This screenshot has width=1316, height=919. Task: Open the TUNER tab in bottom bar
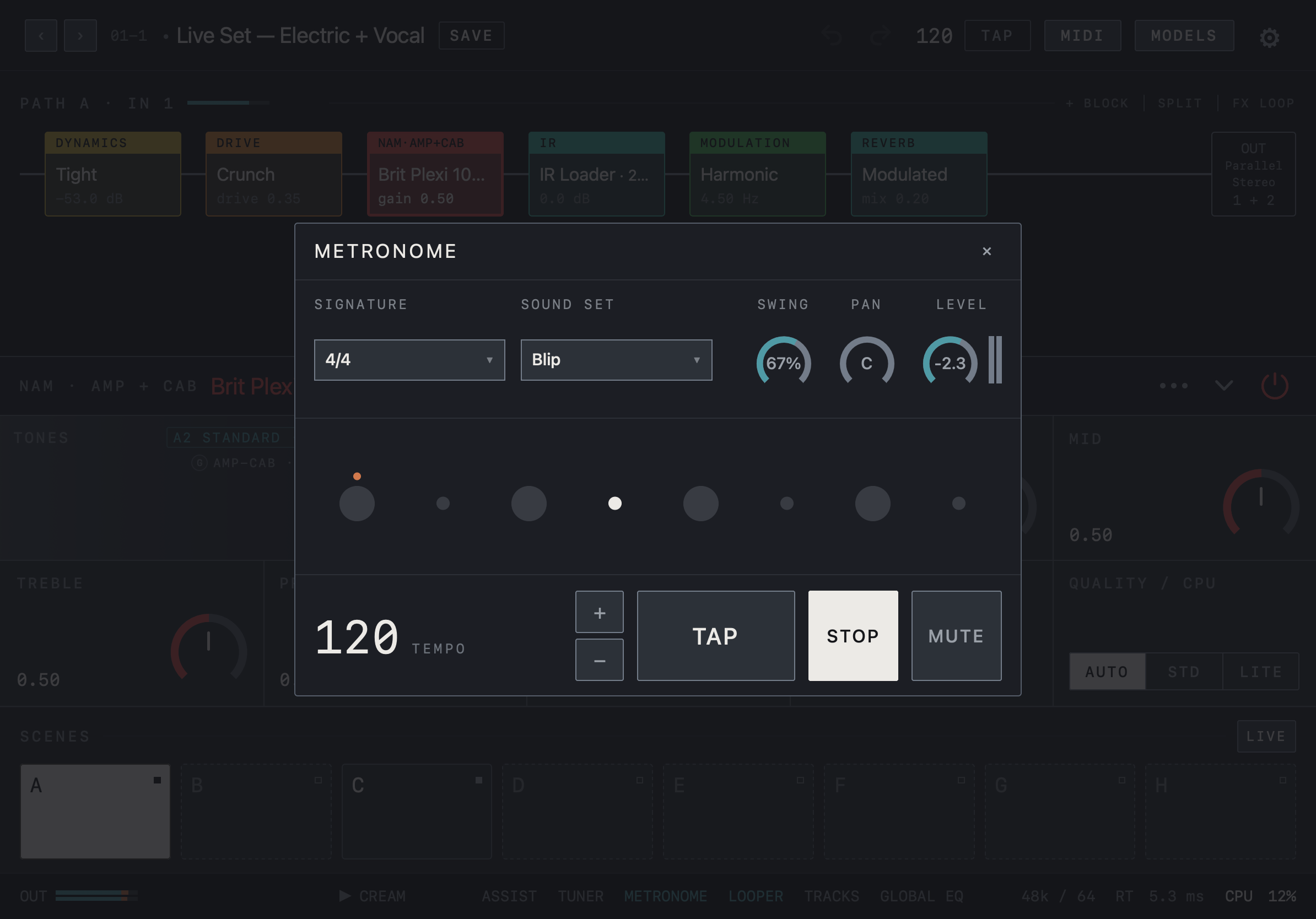pyautogui.click(x=581, y=896)
